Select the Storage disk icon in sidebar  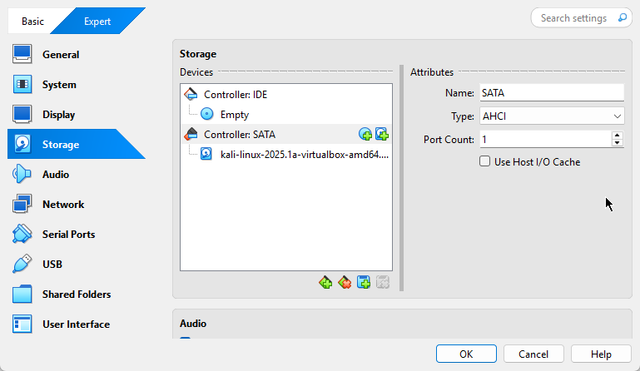(x=22, y=144)
